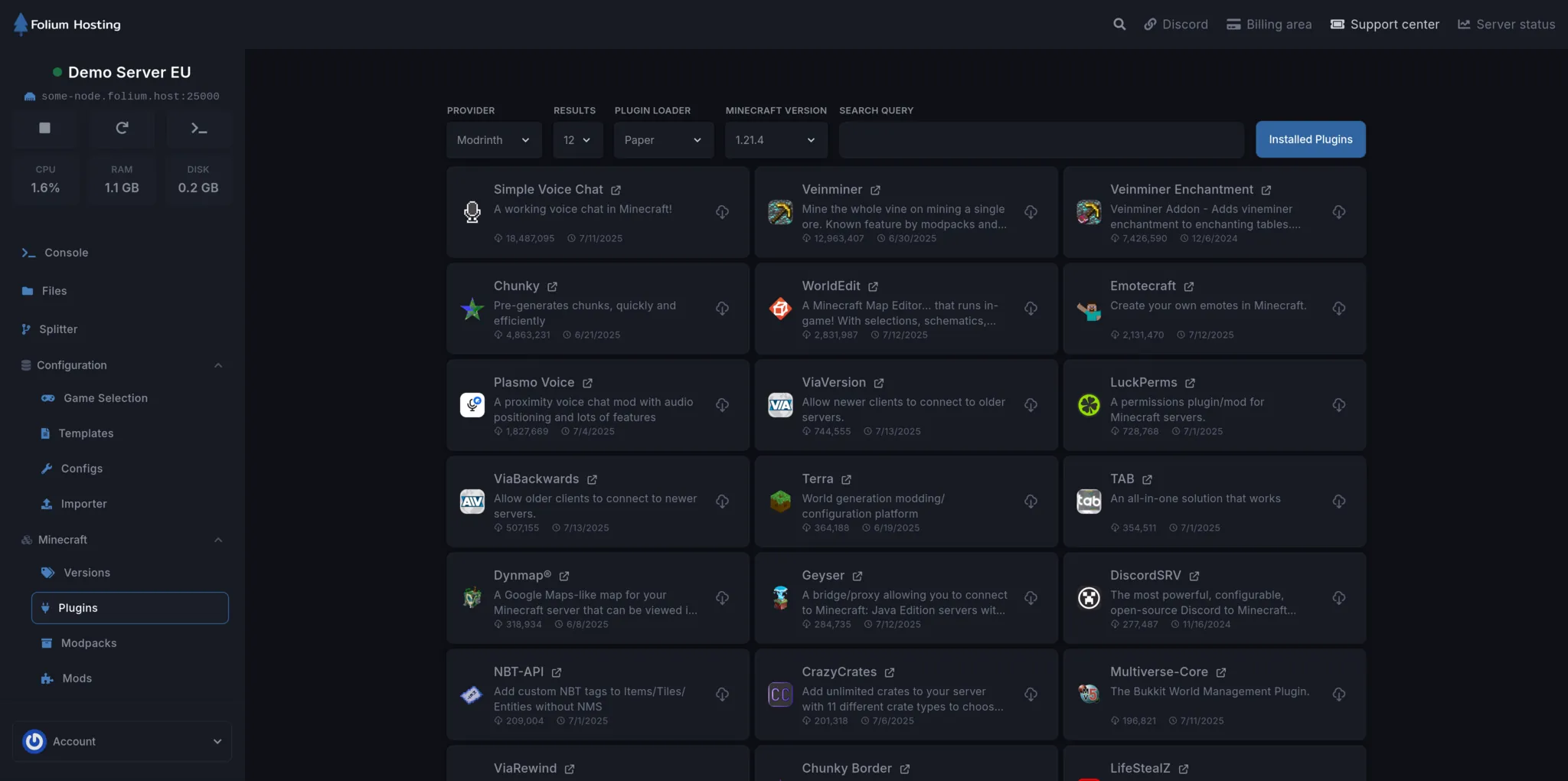Stop the server using the square stop icon

[44, 128]
